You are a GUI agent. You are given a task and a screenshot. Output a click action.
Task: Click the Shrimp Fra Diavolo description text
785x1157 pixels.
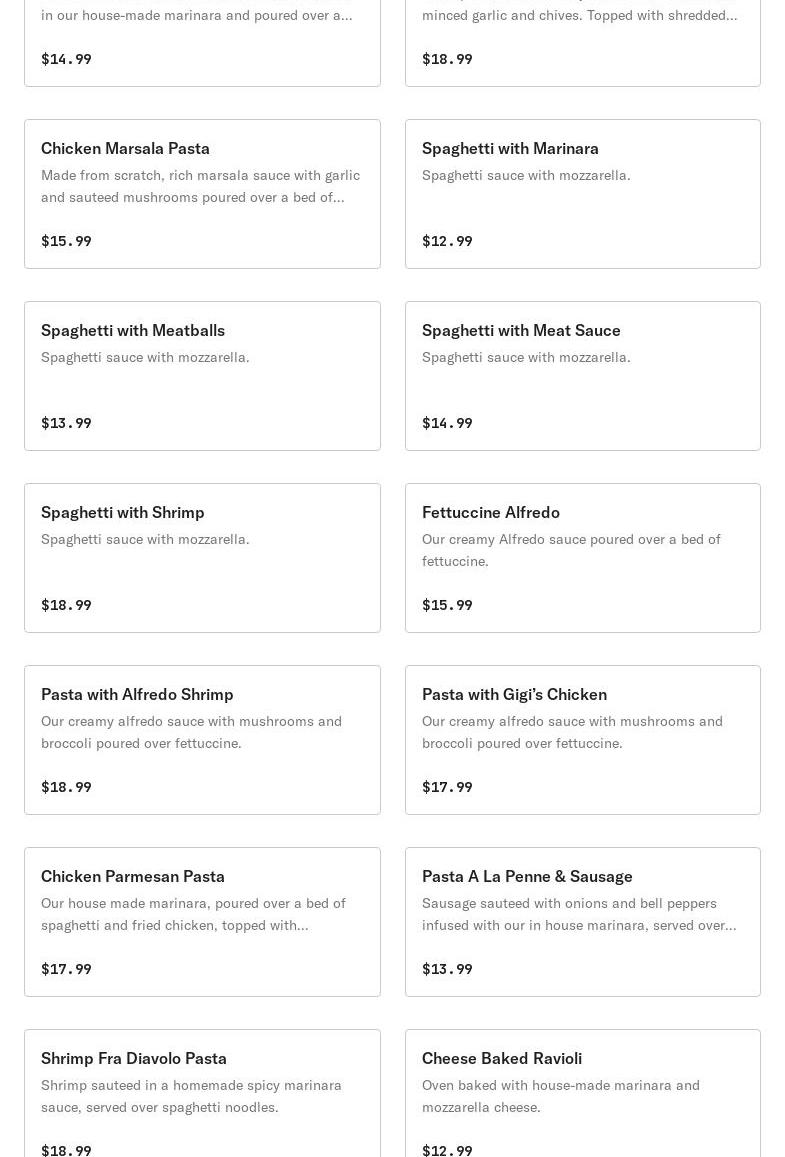pyautogui.click(x=191, y=1096)
